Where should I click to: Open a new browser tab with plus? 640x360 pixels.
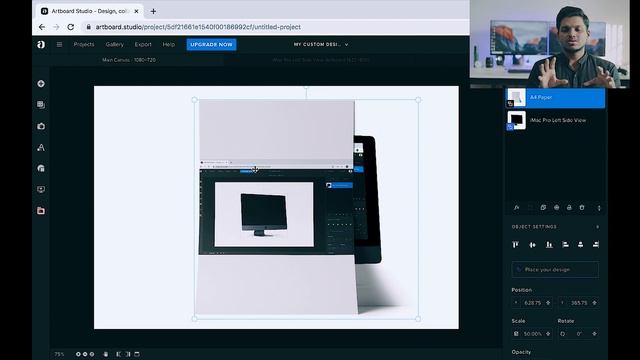(x=153, y=11)
